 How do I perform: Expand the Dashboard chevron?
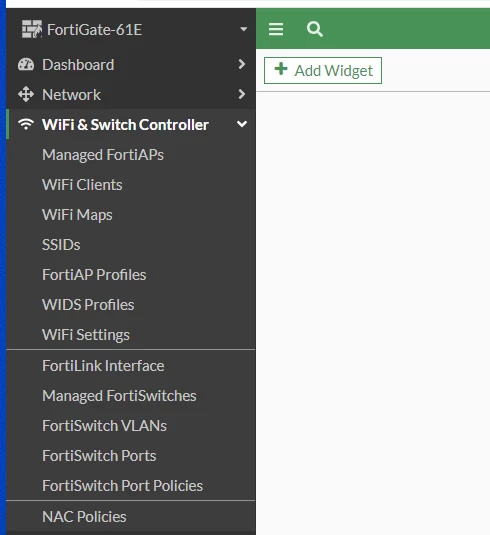point(242,64)
